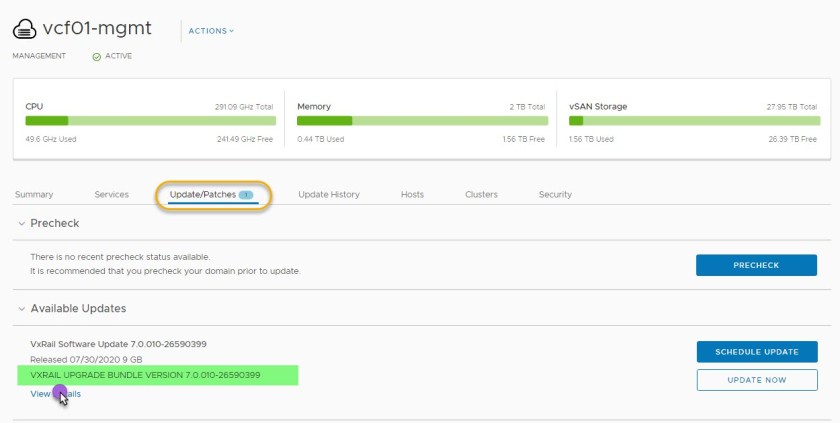Click the Update Now button
840x423 pixels.
(x=756, y=380)
